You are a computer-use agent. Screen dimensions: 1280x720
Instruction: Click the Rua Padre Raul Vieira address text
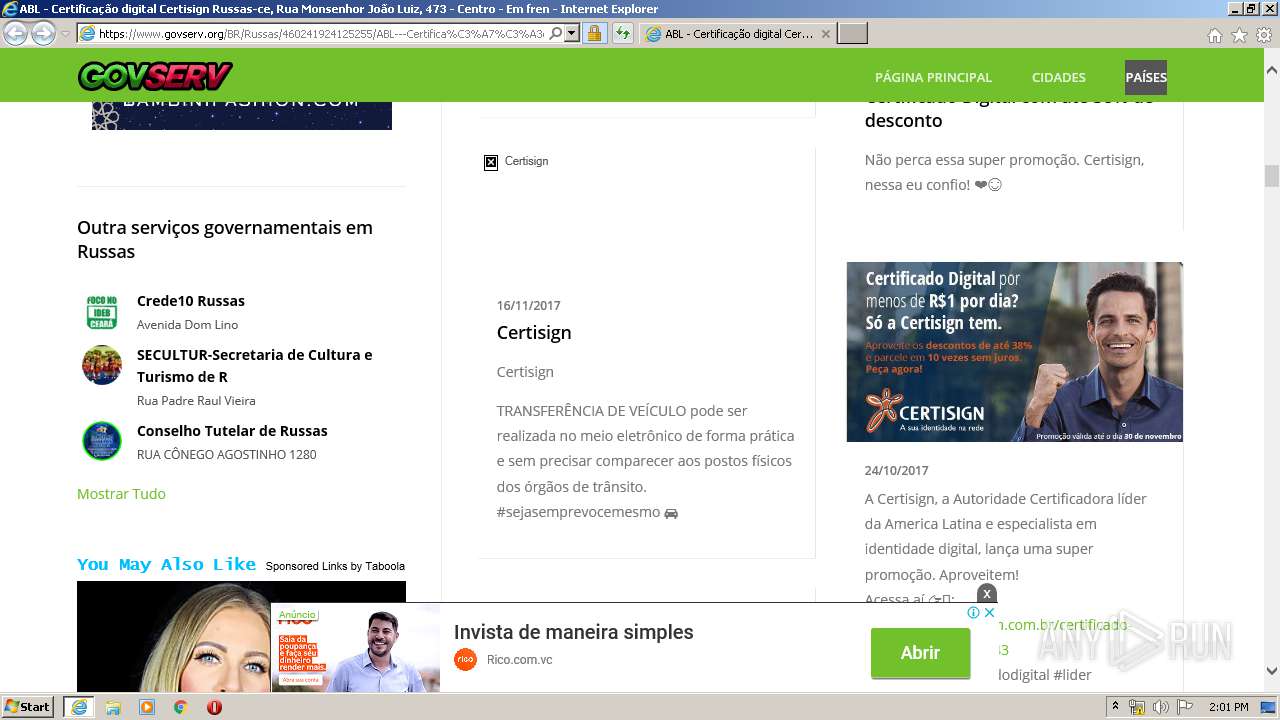pyautogui.click(x=196, y=401)
